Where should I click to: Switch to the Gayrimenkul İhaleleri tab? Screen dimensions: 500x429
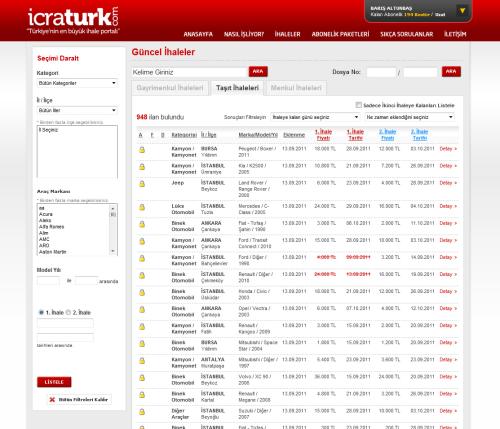coord(170,88)
